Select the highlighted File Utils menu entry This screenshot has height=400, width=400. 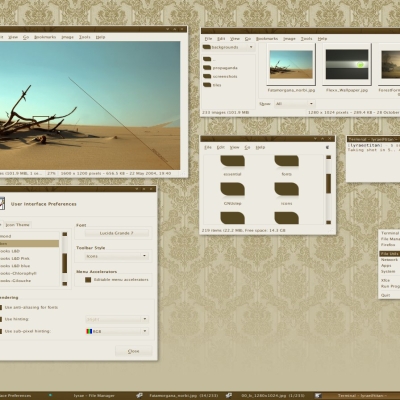click(x=389, y=254)
